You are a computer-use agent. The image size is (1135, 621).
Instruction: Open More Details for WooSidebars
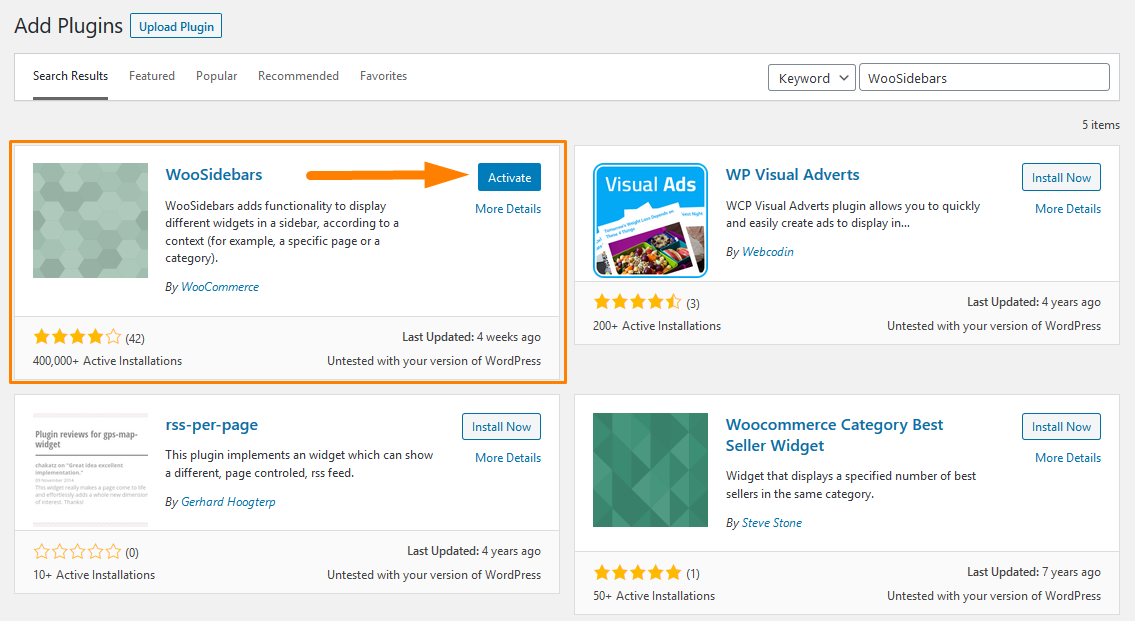[508, 208]
